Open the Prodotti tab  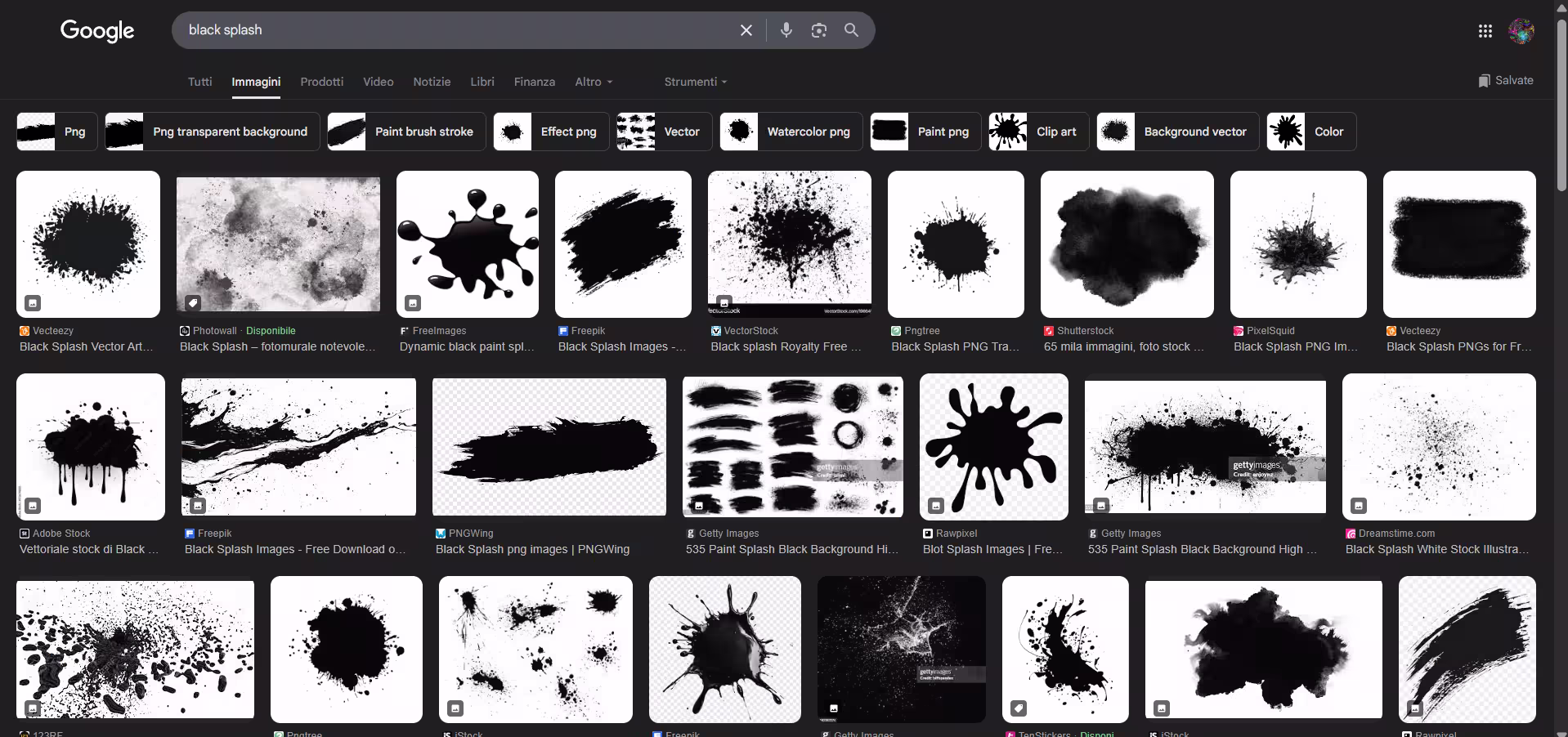pyautogui.click(x=321, y=82)
